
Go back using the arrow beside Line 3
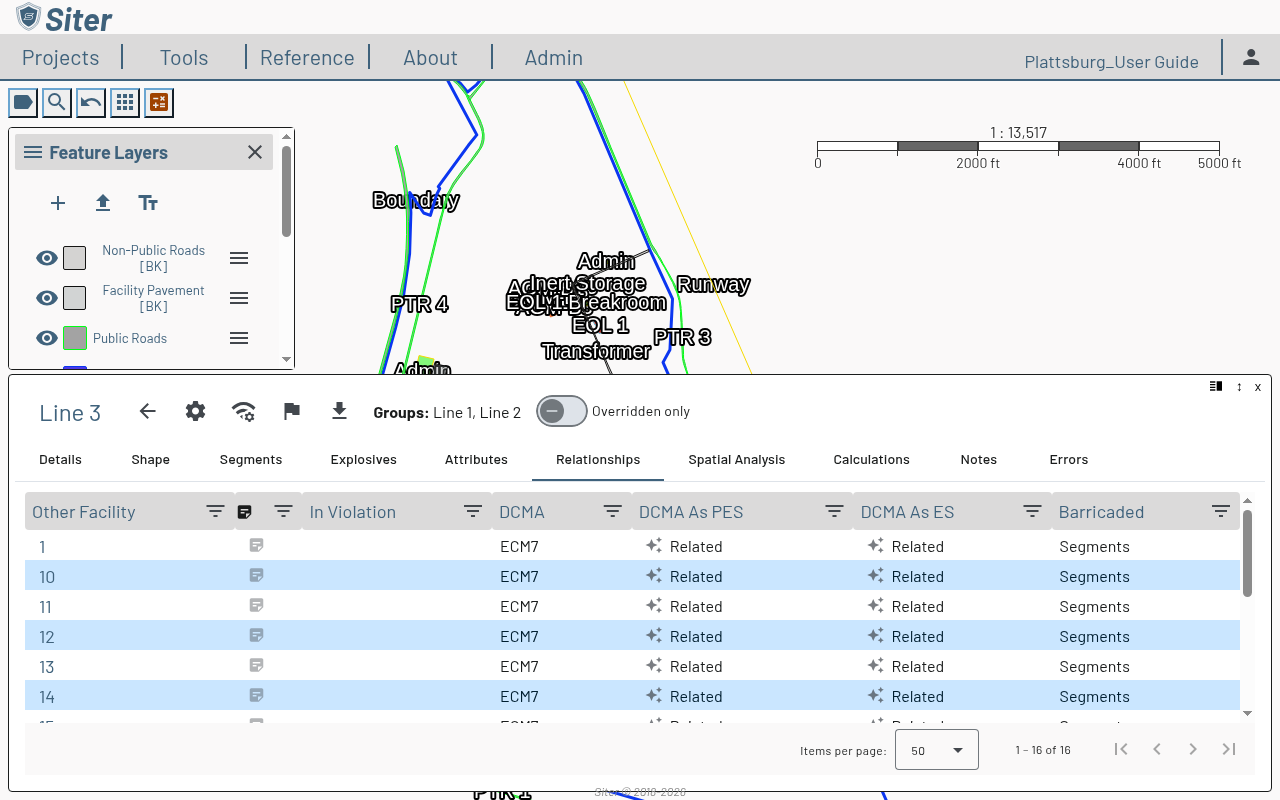pos(148,411)
